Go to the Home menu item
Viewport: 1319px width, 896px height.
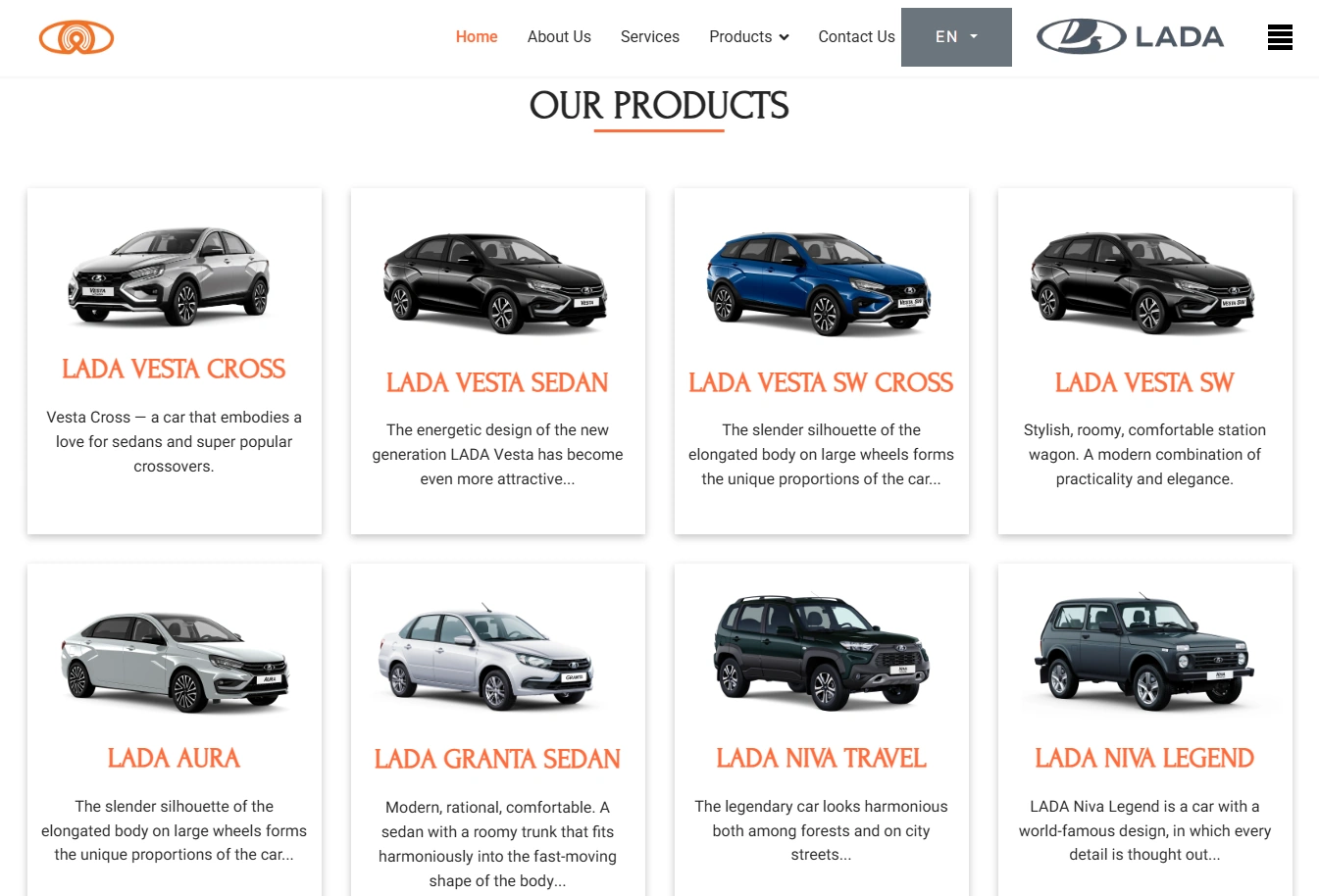(x=477, y=36)
